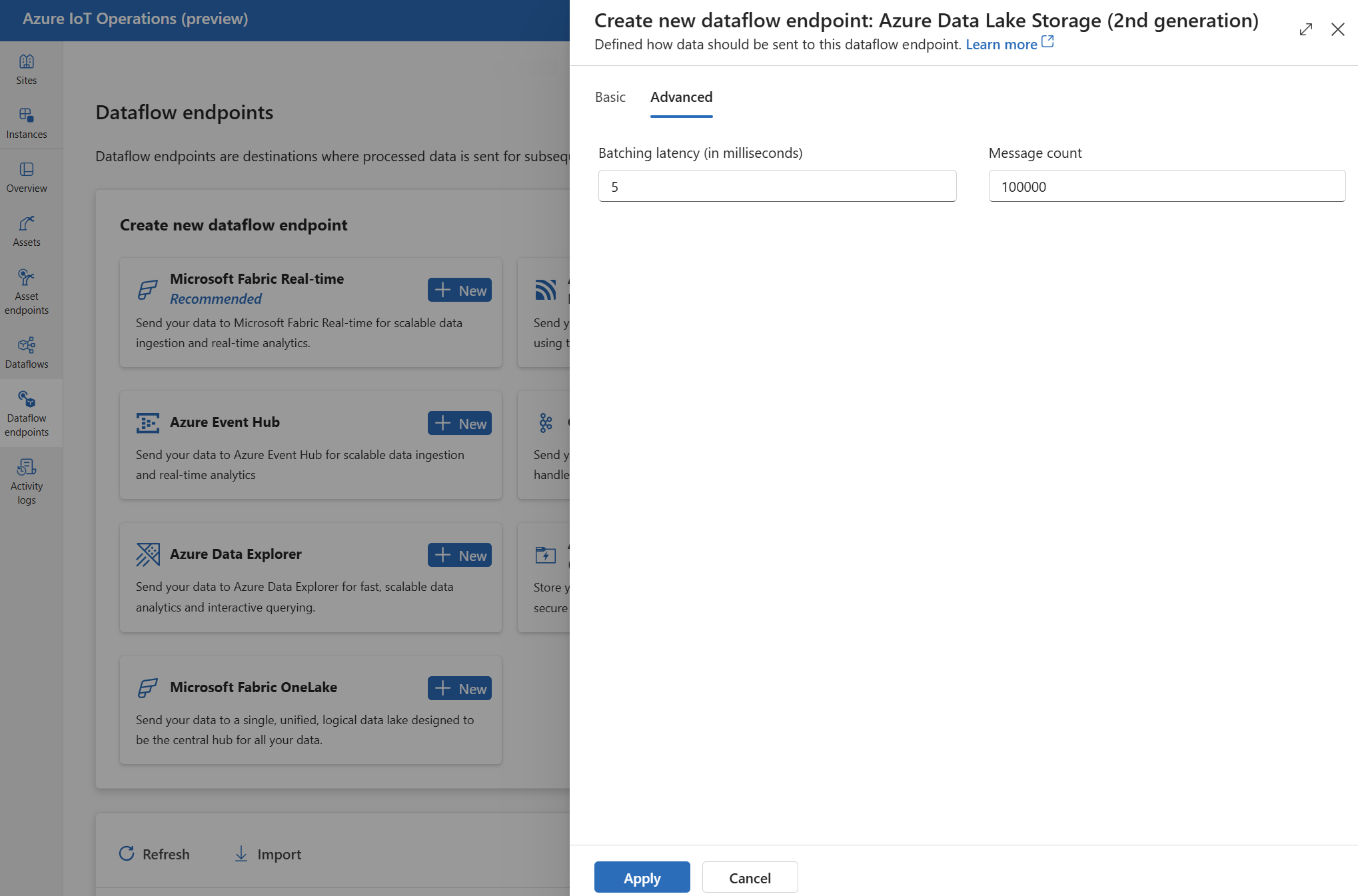
Task: Click the Refresh button
Action: [x=155, y=853]
